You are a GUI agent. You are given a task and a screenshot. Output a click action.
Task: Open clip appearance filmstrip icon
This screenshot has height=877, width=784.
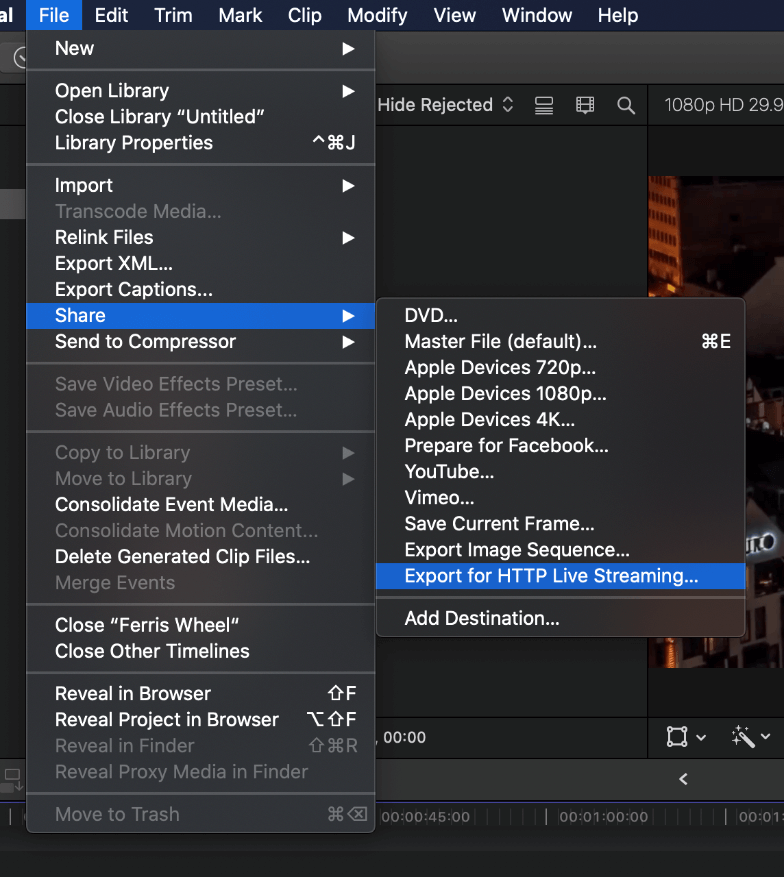point(585,105)
